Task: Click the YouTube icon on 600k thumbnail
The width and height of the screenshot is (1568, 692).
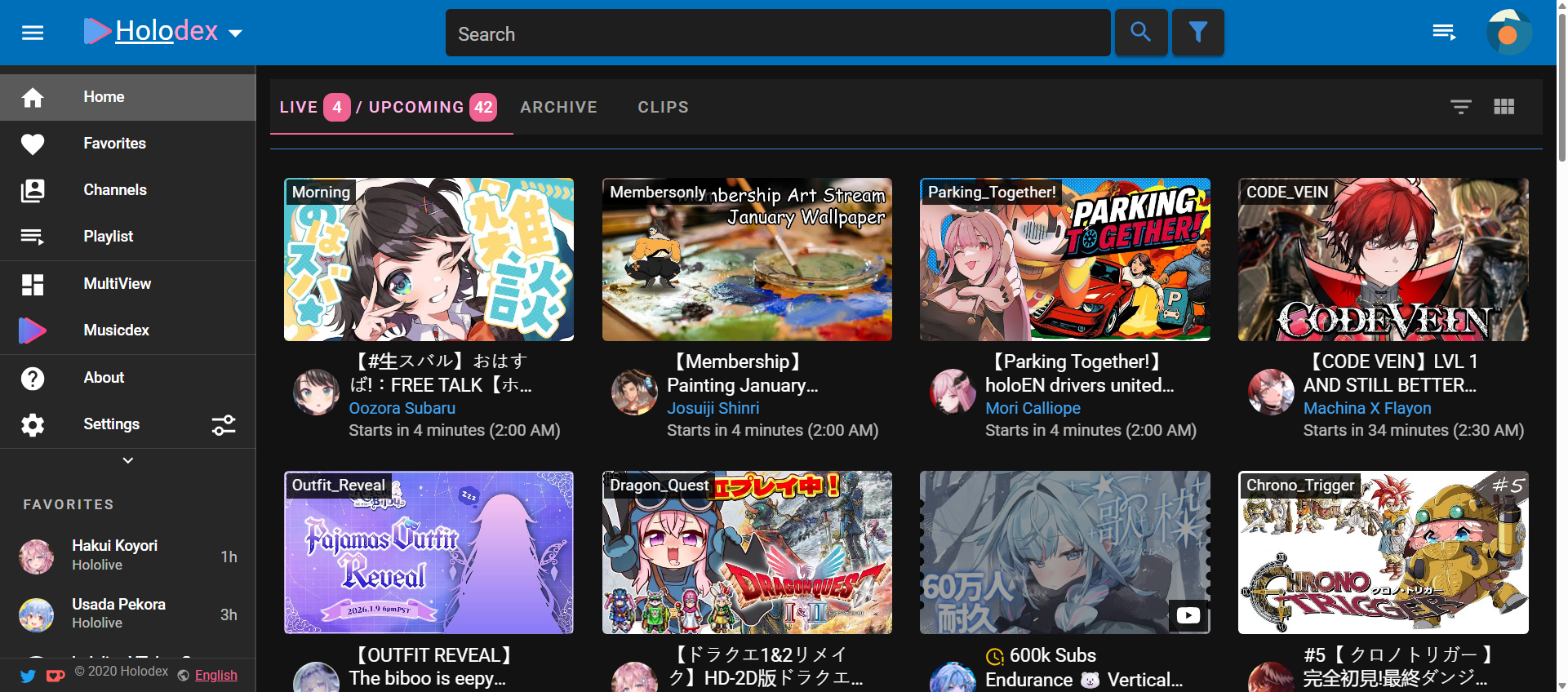Action: coord(1188,615)
